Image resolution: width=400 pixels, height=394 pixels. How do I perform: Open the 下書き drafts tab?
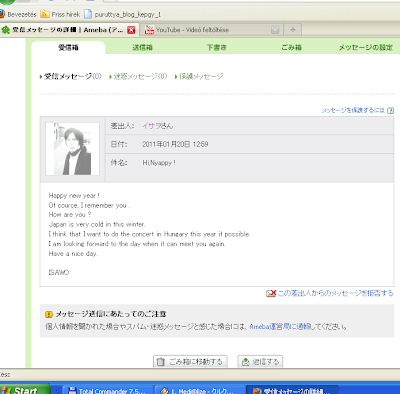[x=217, y=47]
